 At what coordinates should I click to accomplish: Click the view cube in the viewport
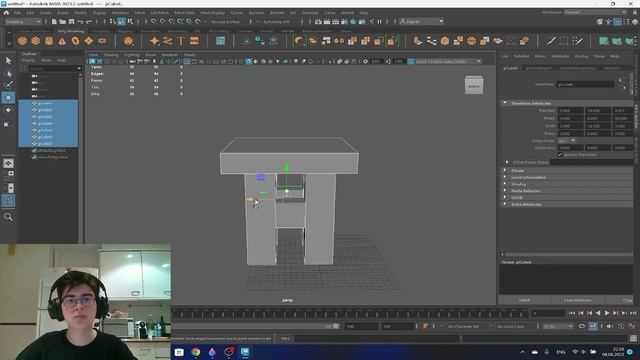click(474, 86)
